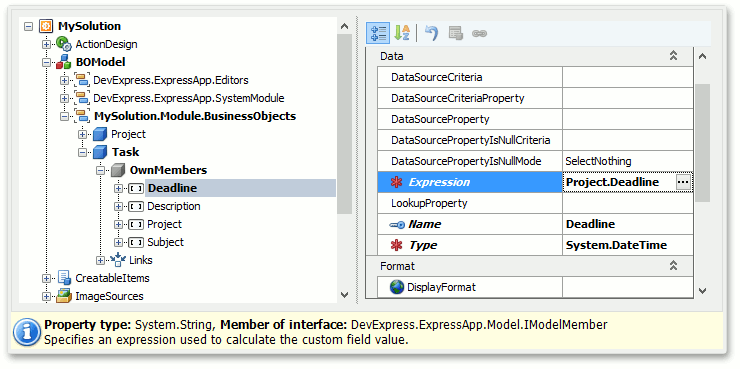The image size is (740, 369).
Task: Open Expression editor ellipsis button
Action: click(683, 182)
